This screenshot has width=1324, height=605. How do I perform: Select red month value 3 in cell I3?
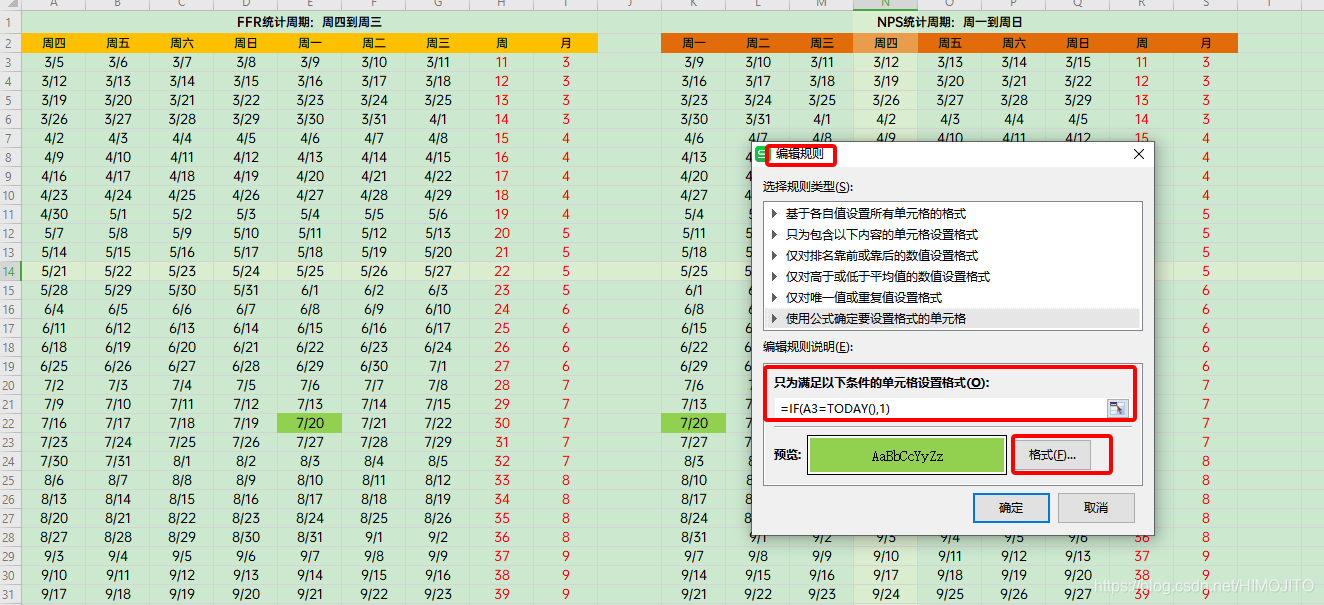[x=566, y=62]
